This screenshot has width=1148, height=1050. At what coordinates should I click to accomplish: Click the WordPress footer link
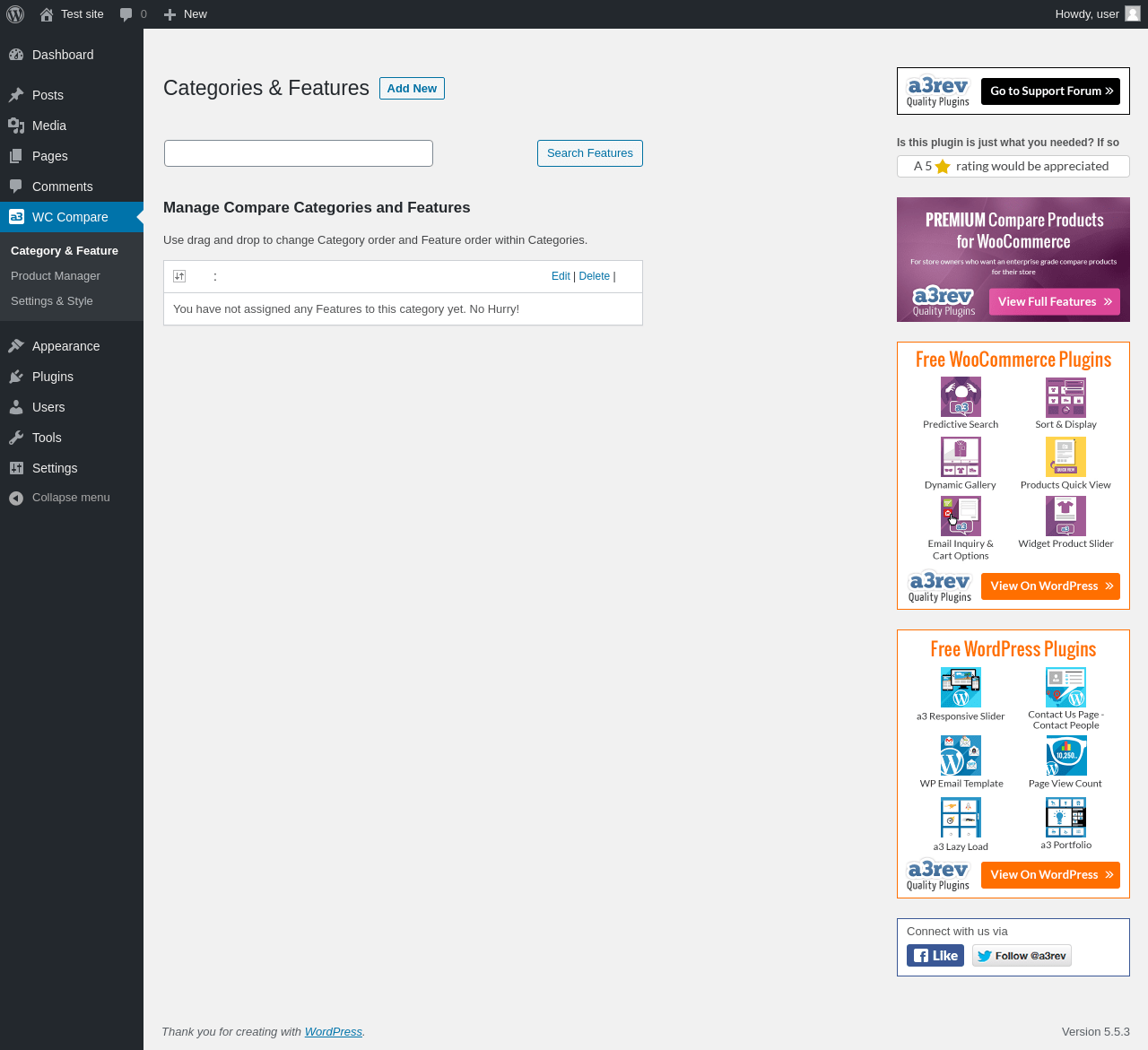(x=334, y=1032)
